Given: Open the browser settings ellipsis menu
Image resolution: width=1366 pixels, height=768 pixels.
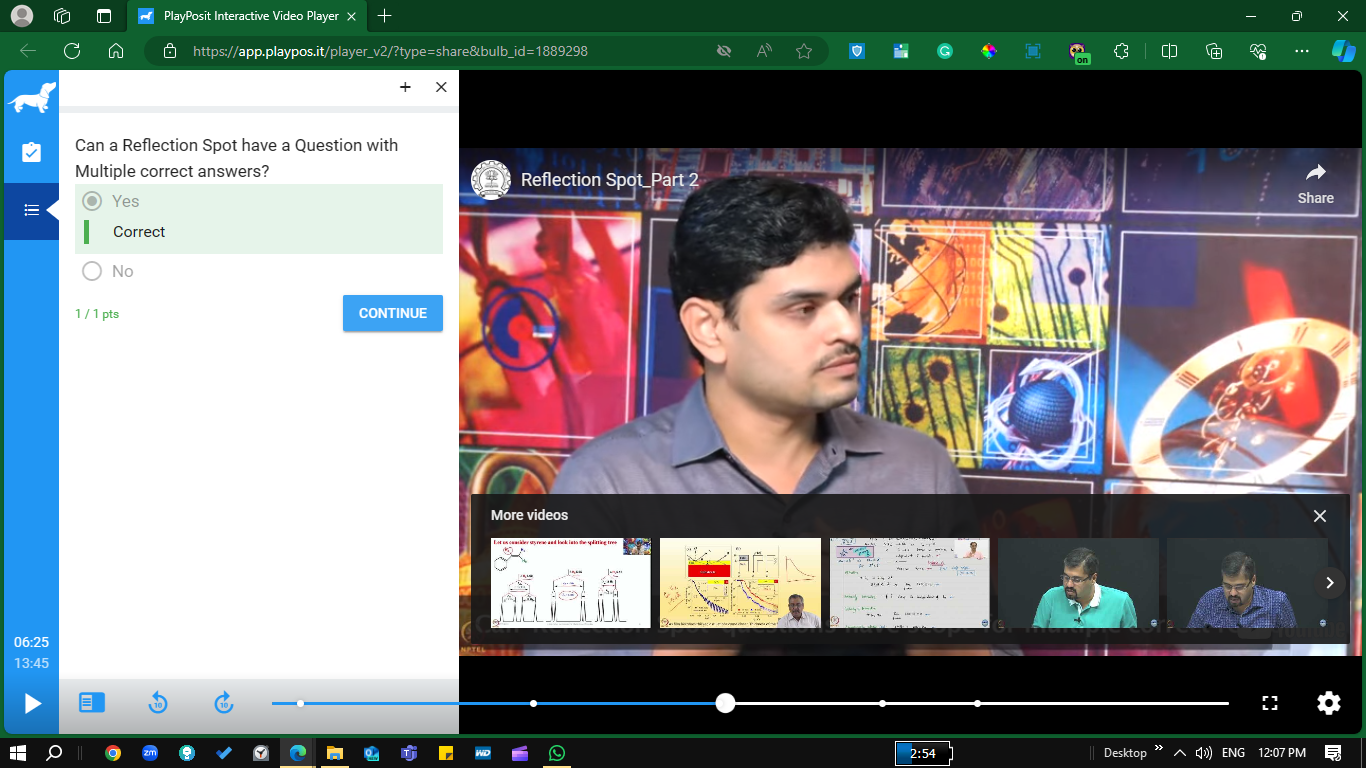Looking at the screenshot, I should pyautogui.click(x=1301, y=51).
